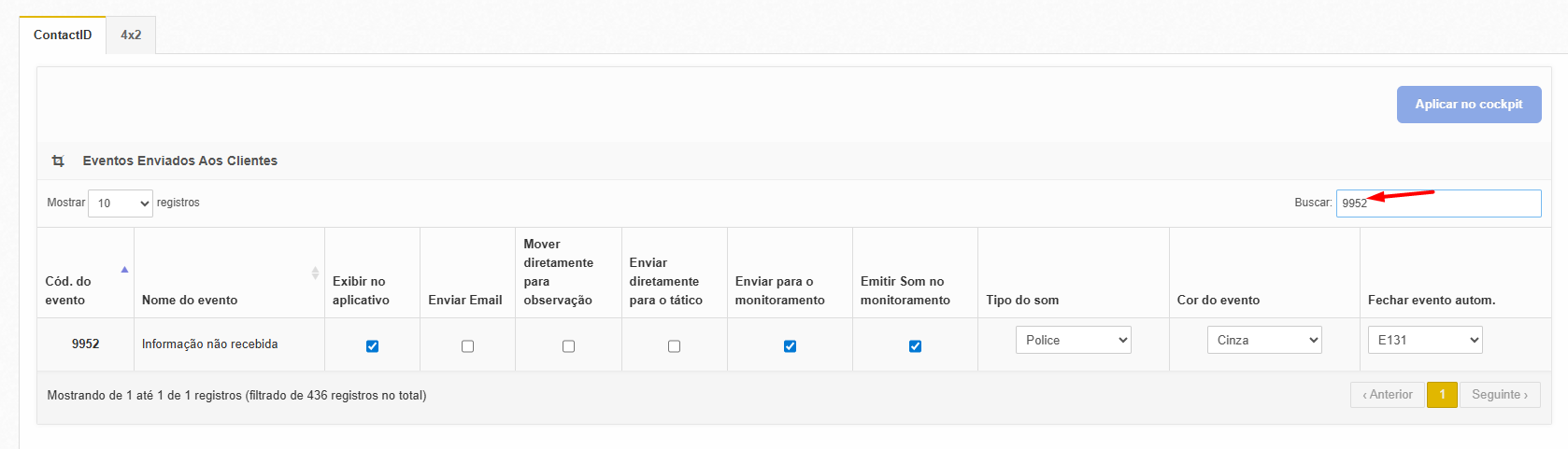Click the crop icon beside Eventos Enviados
The height and width of the screenshot is (449, 1568).
tap(58, 161)
